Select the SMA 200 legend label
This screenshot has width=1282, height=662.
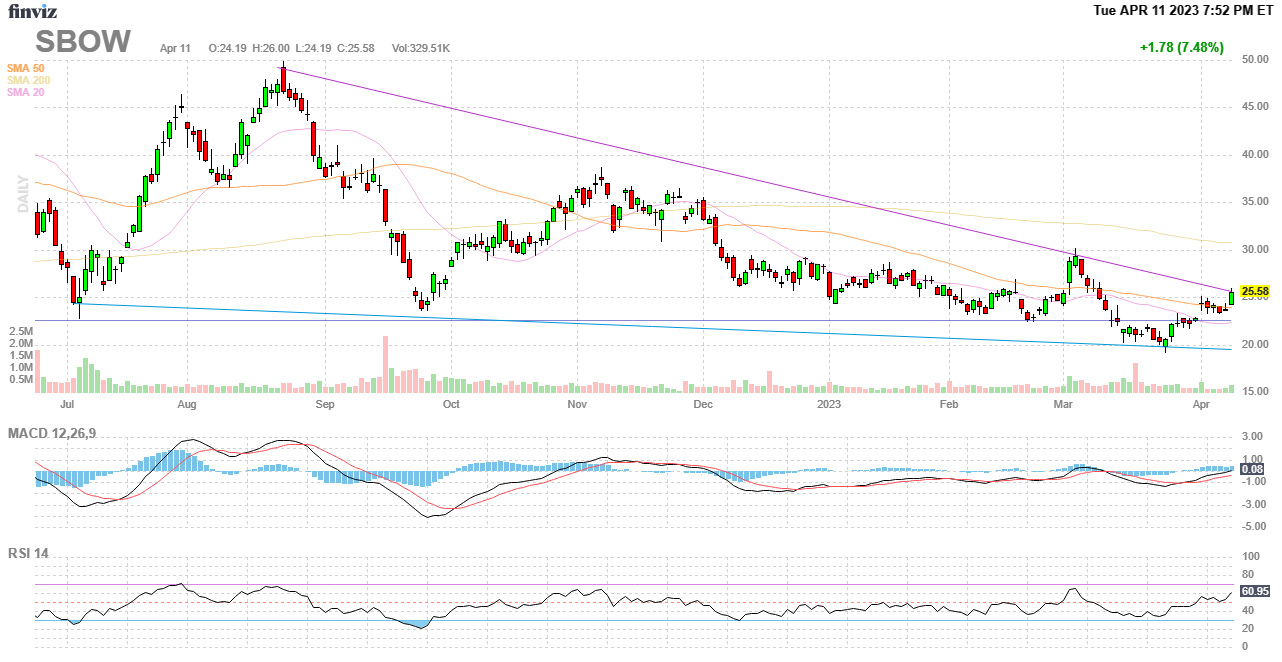28,80
